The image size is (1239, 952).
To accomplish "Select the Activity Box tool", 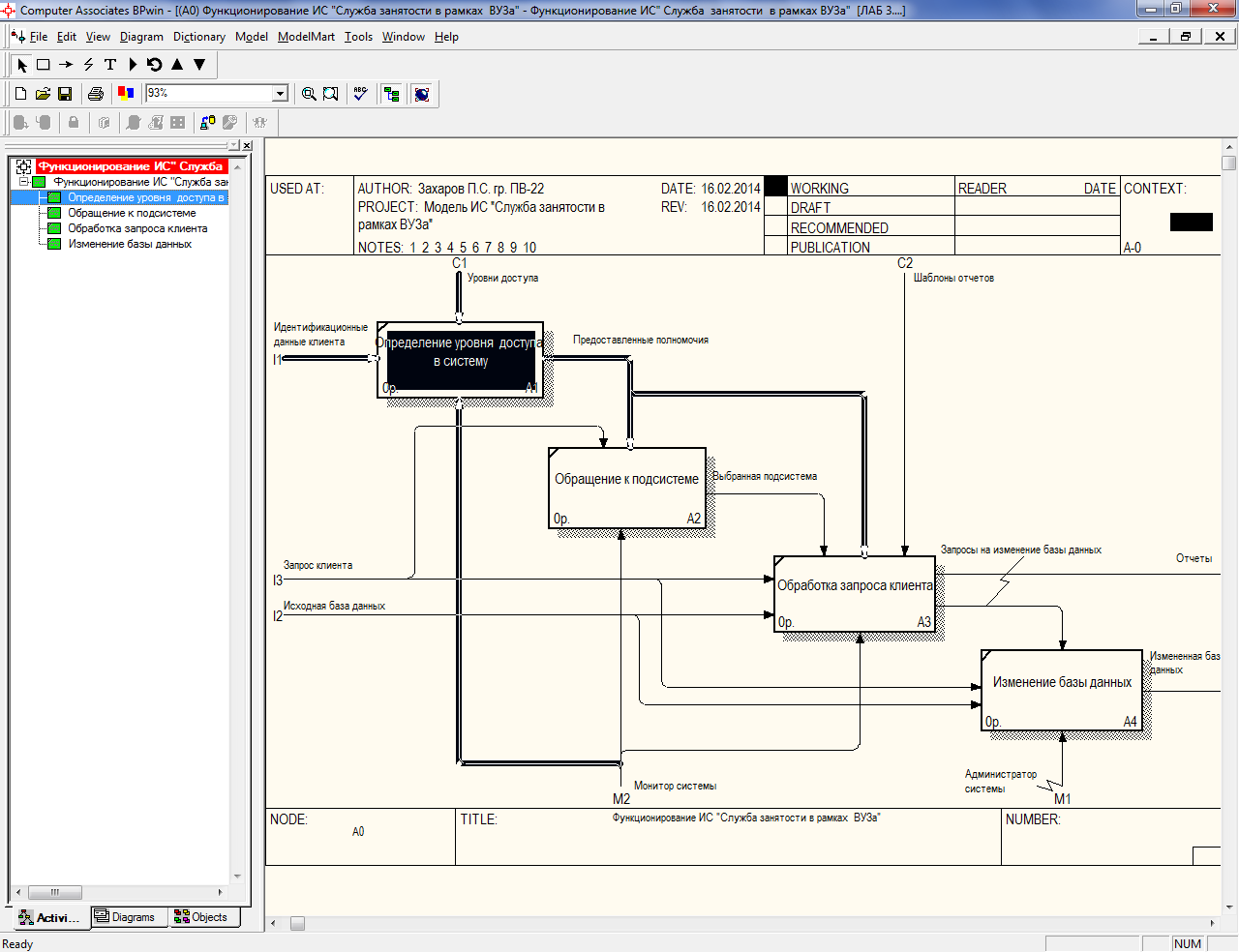I will click(x=44, y=65).
